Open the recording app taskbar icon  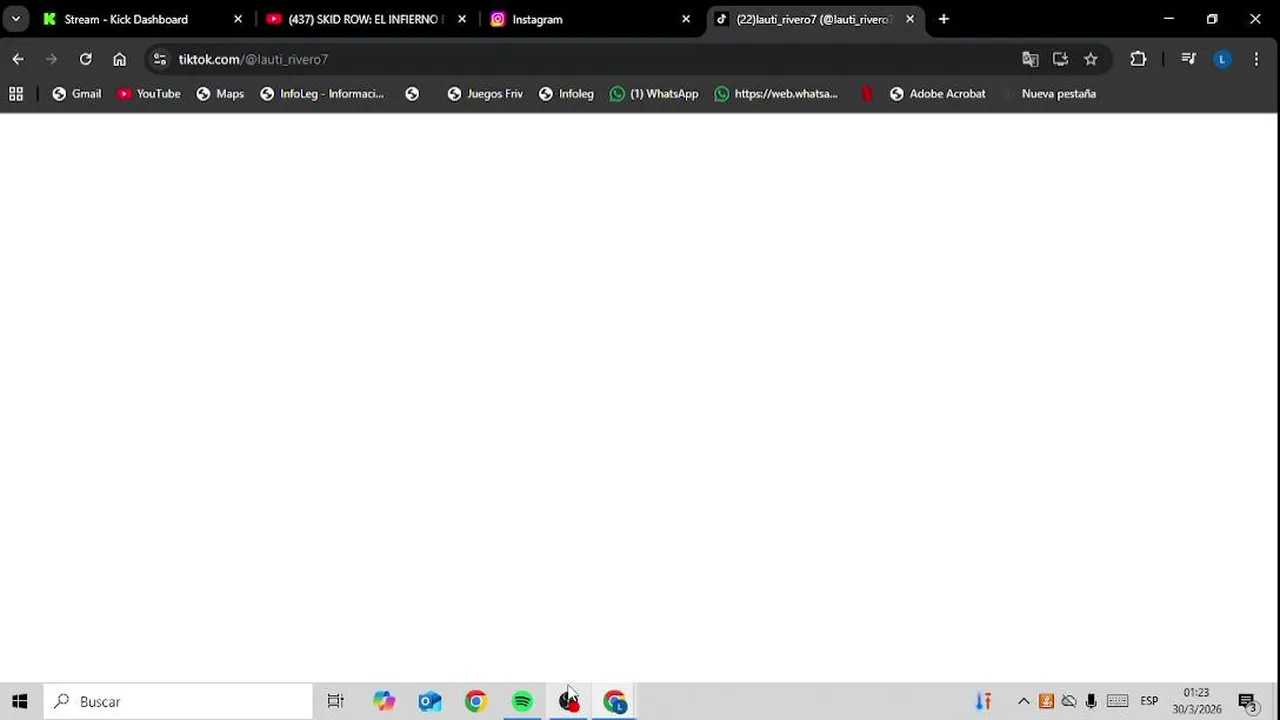[568, 702]
